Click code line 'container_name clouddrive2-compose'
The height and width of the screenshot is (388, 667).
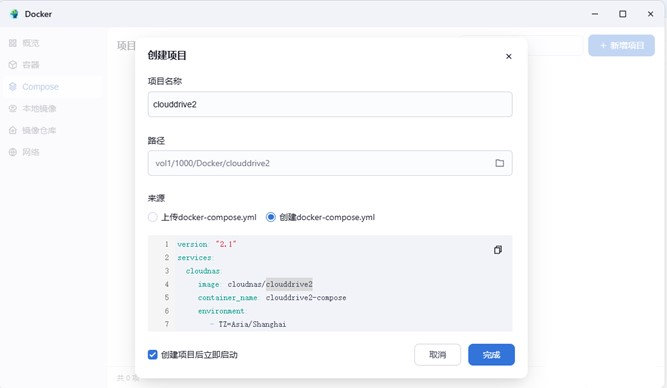tap(272, 297)
